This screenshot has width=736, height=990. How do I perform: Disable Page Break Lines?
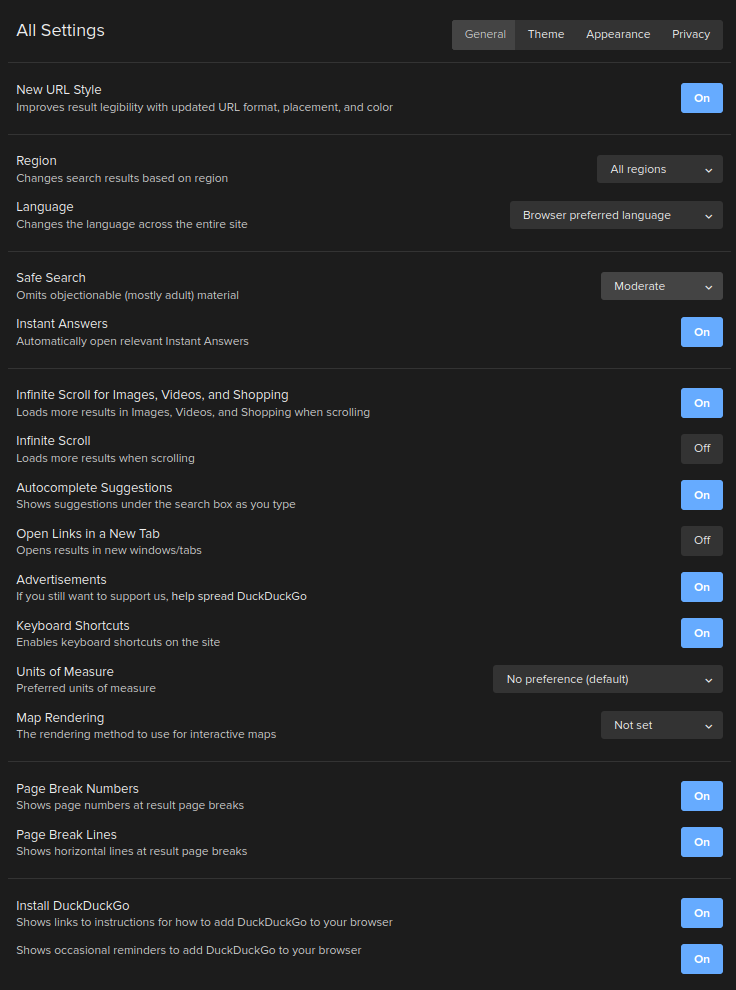(x=701, y=842)
